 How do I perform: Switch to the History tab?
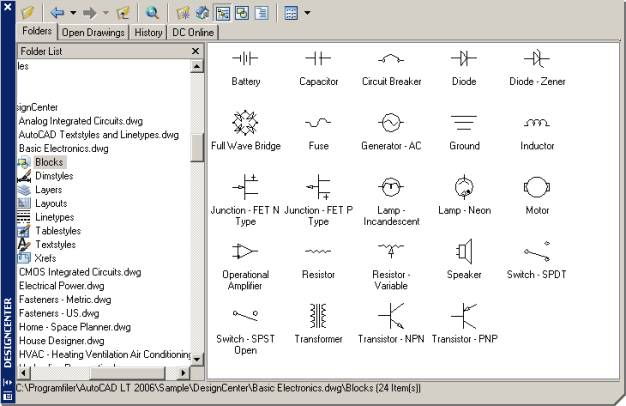pyautogui.click(x=148, y=33)
